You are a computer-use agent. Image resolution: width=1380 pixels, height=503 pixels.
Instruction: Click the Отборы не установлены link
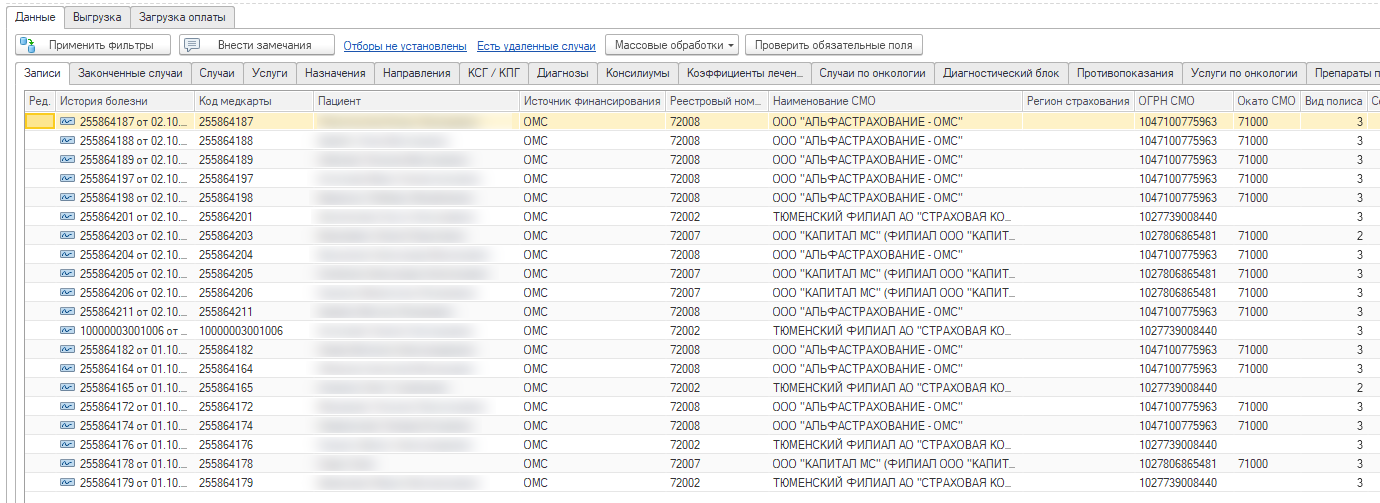coord(405,46)
